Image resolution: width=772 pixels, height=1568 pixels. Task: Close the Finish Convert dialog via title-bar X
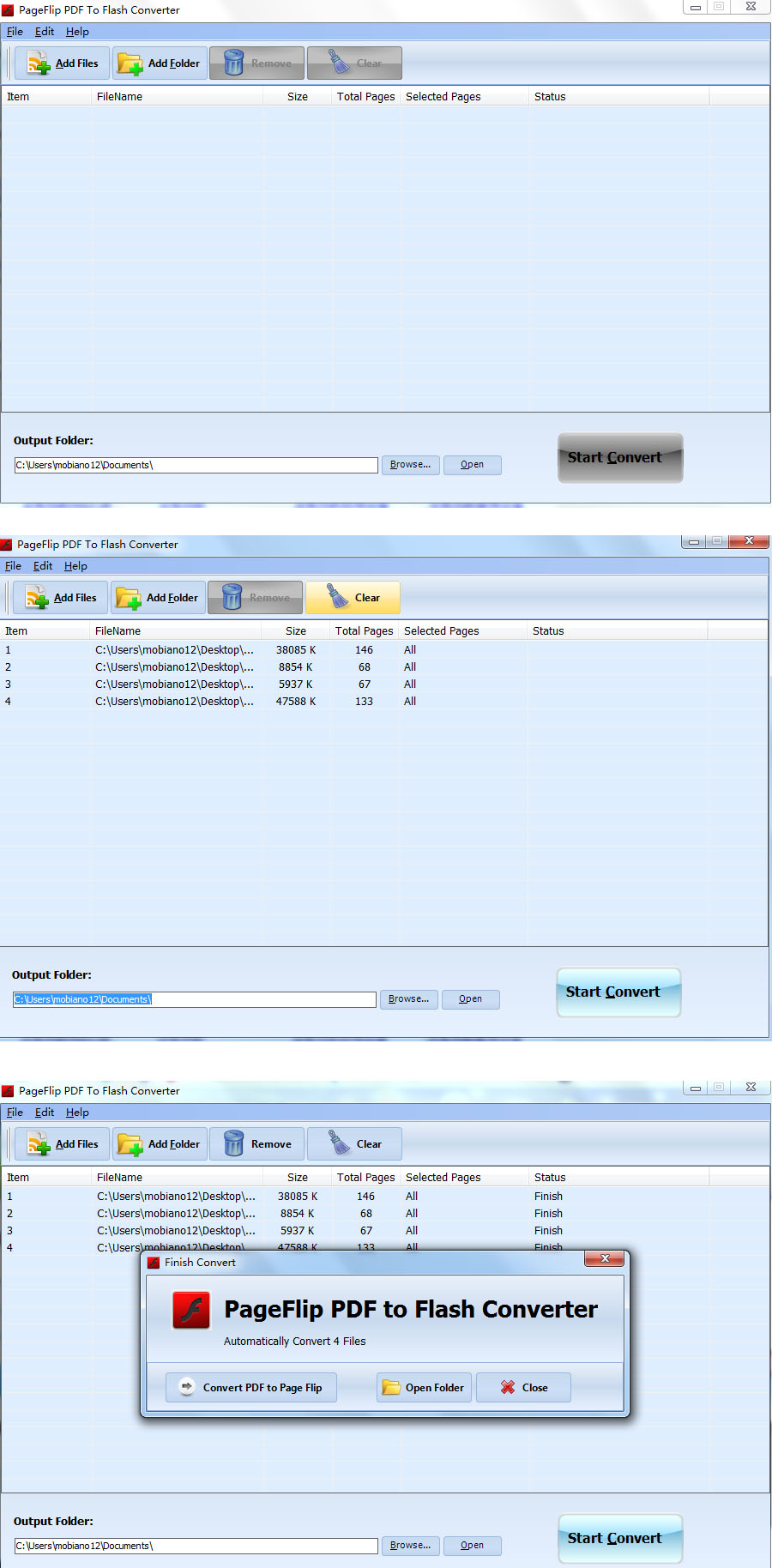[605, 1258]
